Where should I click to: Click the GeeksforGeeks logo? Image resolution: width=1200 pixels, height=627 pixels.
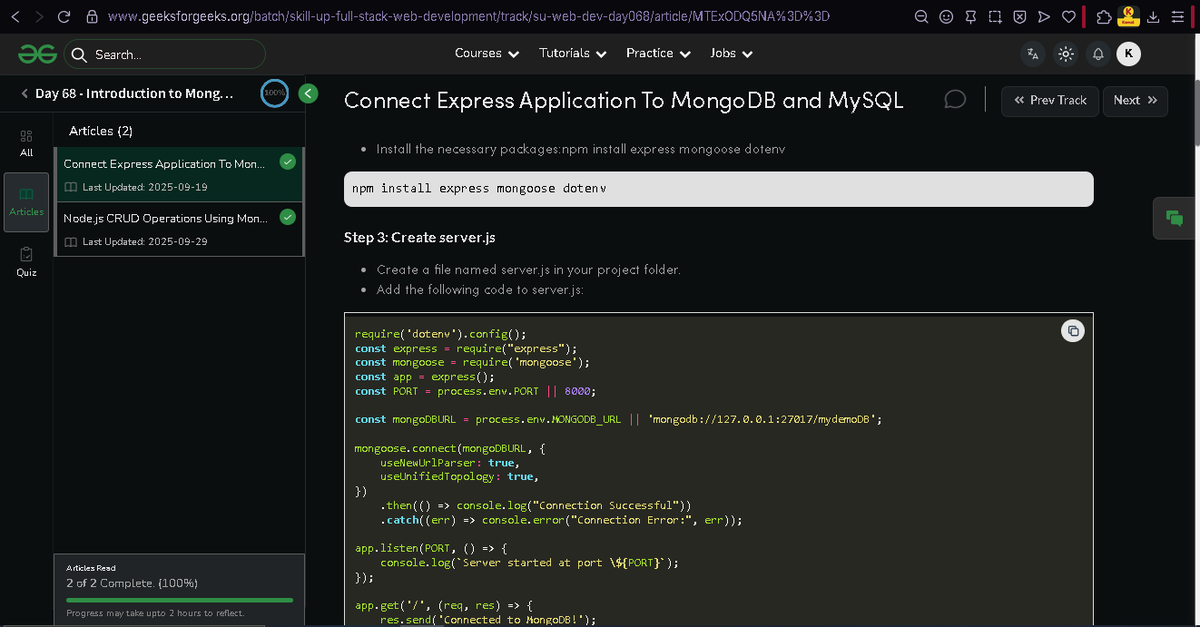pos(37,54)
